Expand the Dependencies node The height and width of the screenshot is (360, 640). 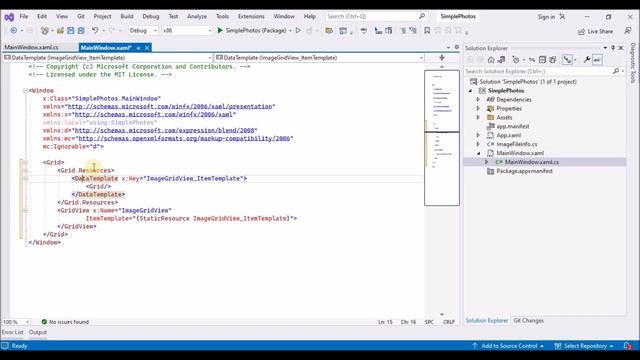click(x=478, y=100)
